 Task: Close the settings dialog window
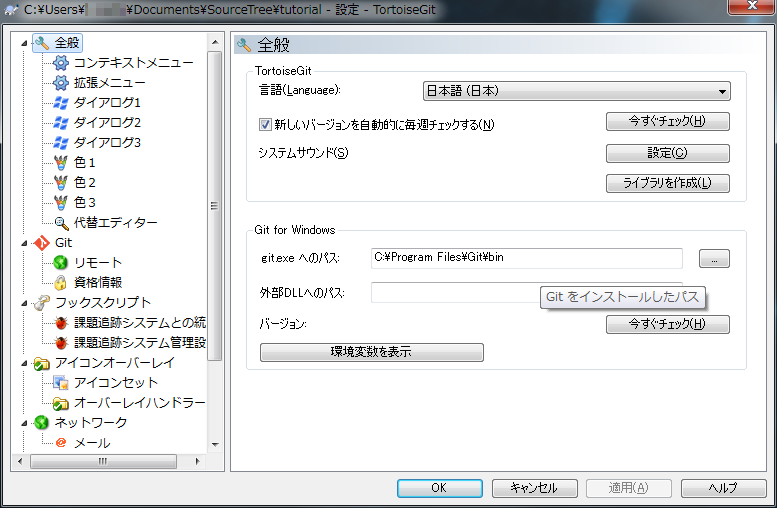(x=752, y=5)
